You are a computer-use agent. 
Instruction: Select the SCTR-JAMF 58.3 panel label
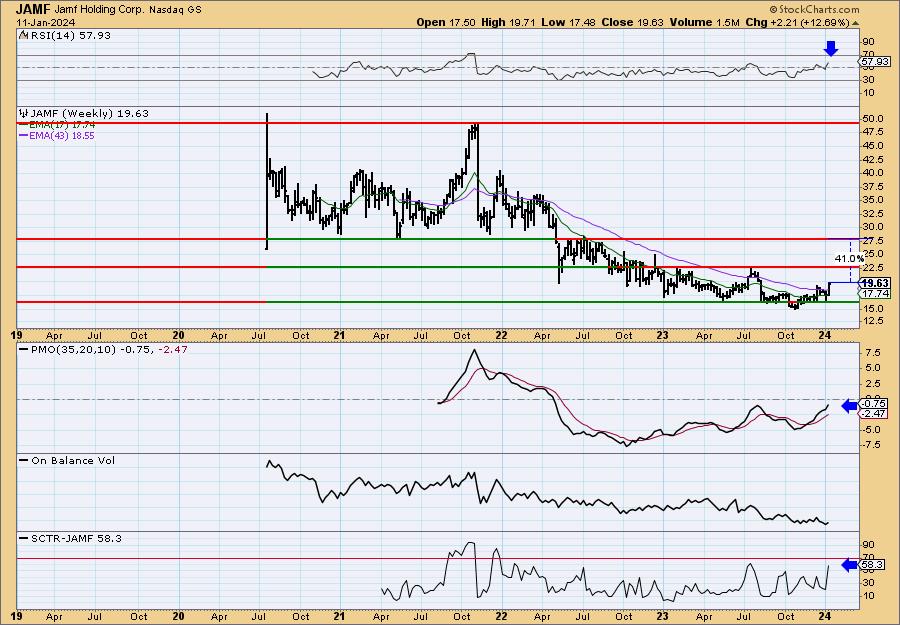(75, 538)
